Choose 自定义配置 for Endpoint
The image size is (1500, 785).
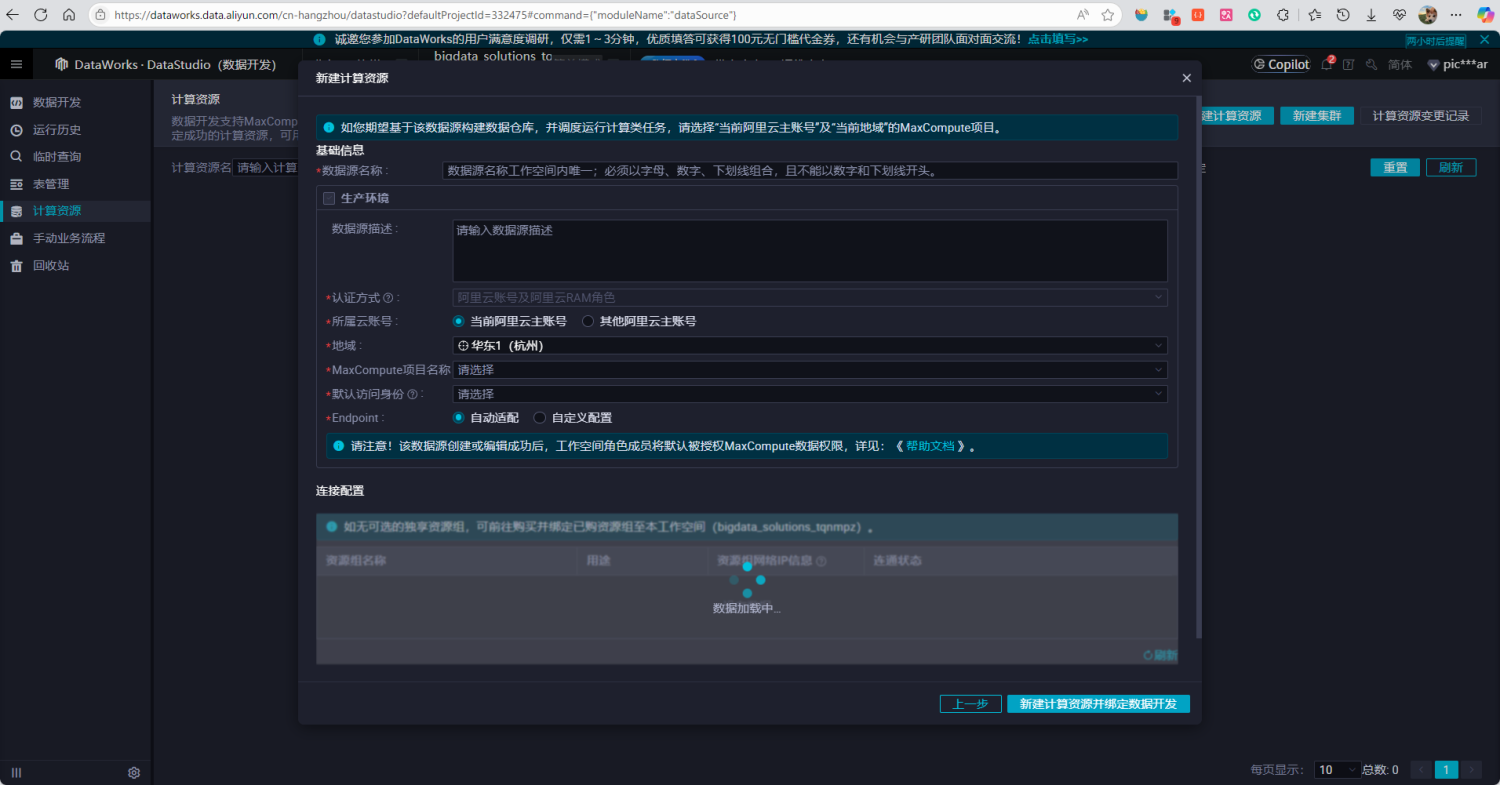539,417
